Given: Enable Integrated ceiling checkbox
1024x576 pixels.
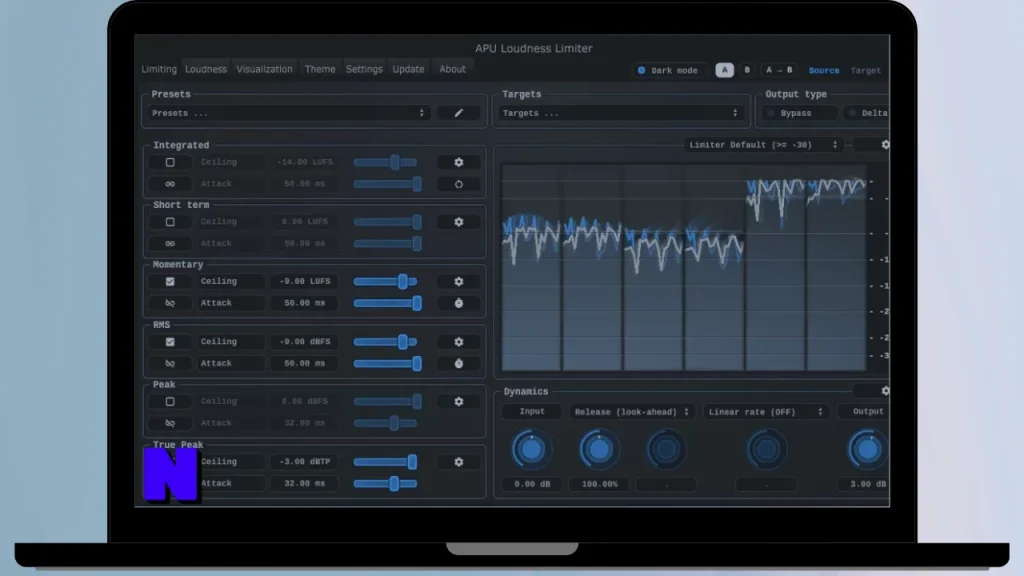Looking at the screenshot, I should (170, 162).
